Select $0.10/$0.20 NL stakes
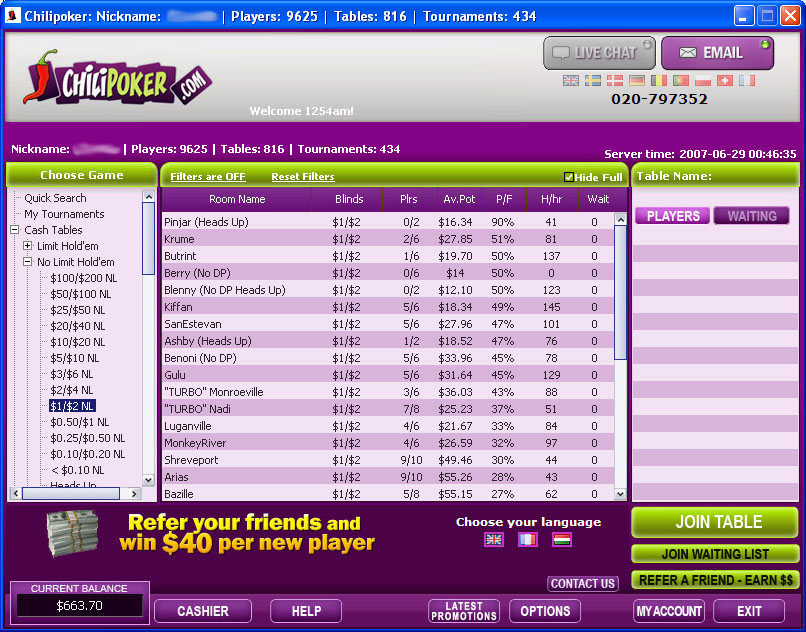 (87, 454)
